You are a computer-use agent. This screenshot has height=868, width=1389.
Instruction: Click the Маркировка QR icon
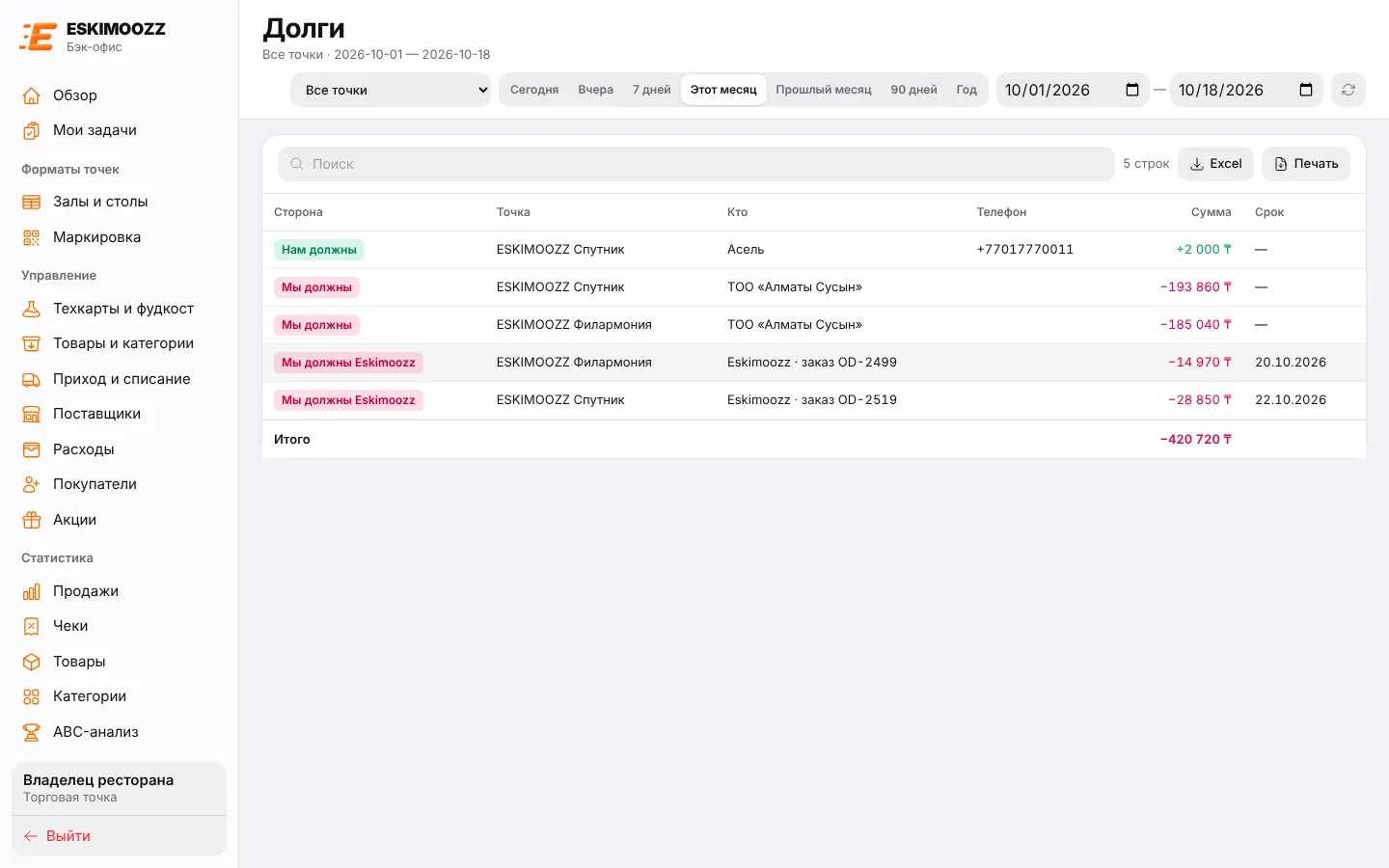click(32, 237)
